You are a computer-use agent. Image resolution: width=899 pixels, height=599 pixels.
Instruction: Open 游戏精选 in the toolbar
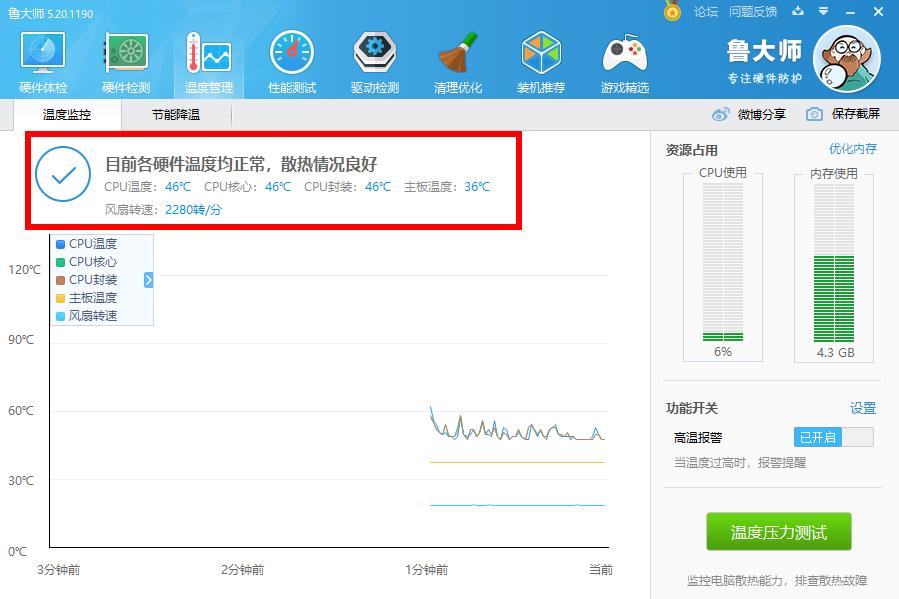[x=623, y=60]
